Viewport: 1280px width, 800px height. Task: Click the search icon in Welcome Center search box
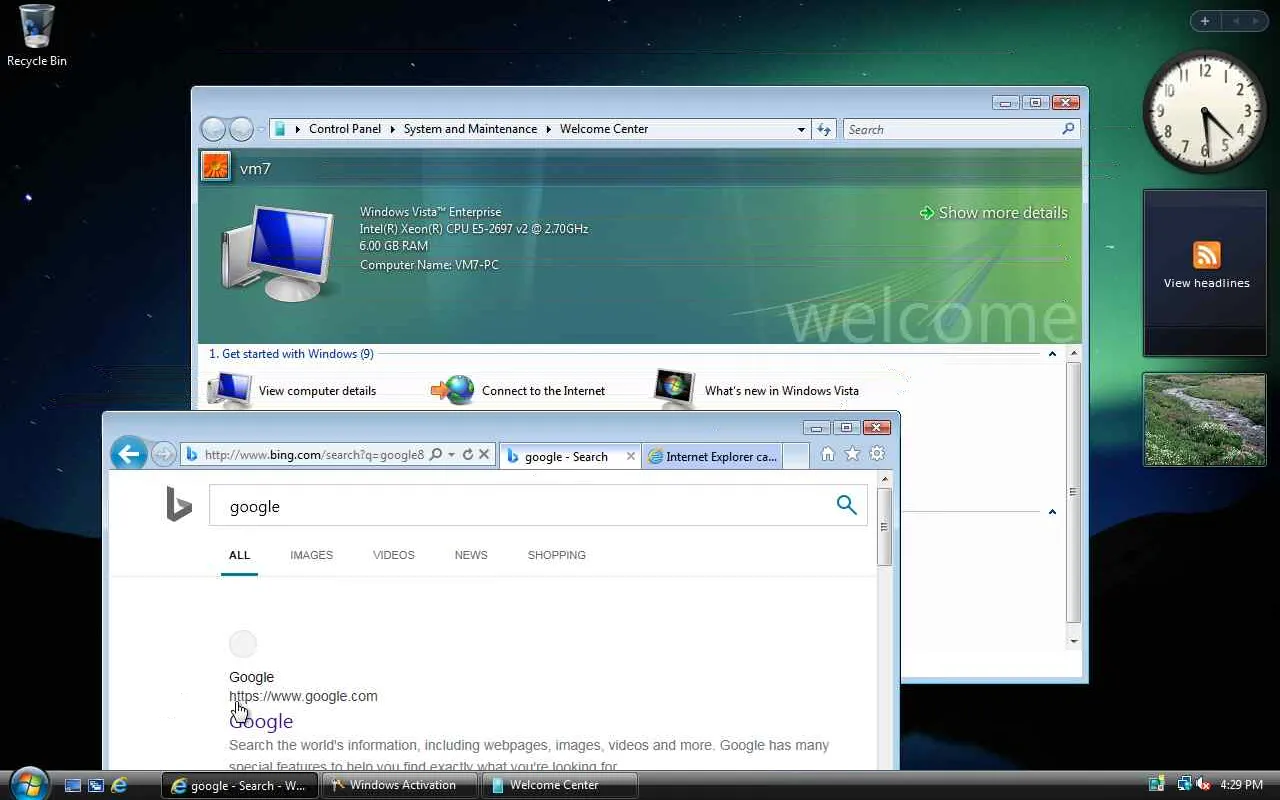click(1068, 129)
